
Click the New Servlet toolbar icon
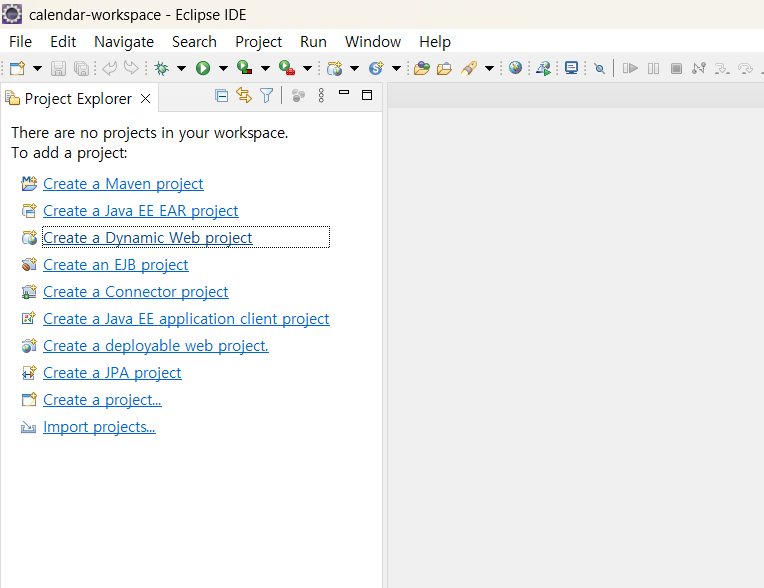(376, 68)
